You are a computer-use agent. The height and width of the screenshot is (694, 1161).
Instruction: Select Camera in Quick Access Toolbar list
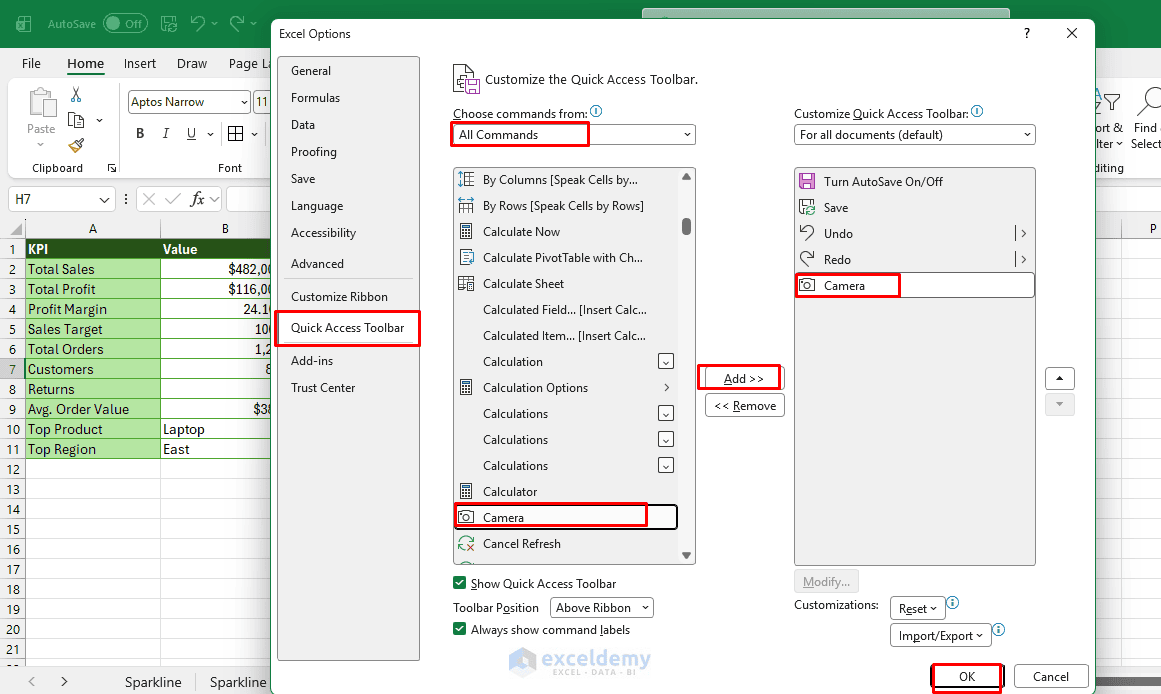[x=914, y=286]
